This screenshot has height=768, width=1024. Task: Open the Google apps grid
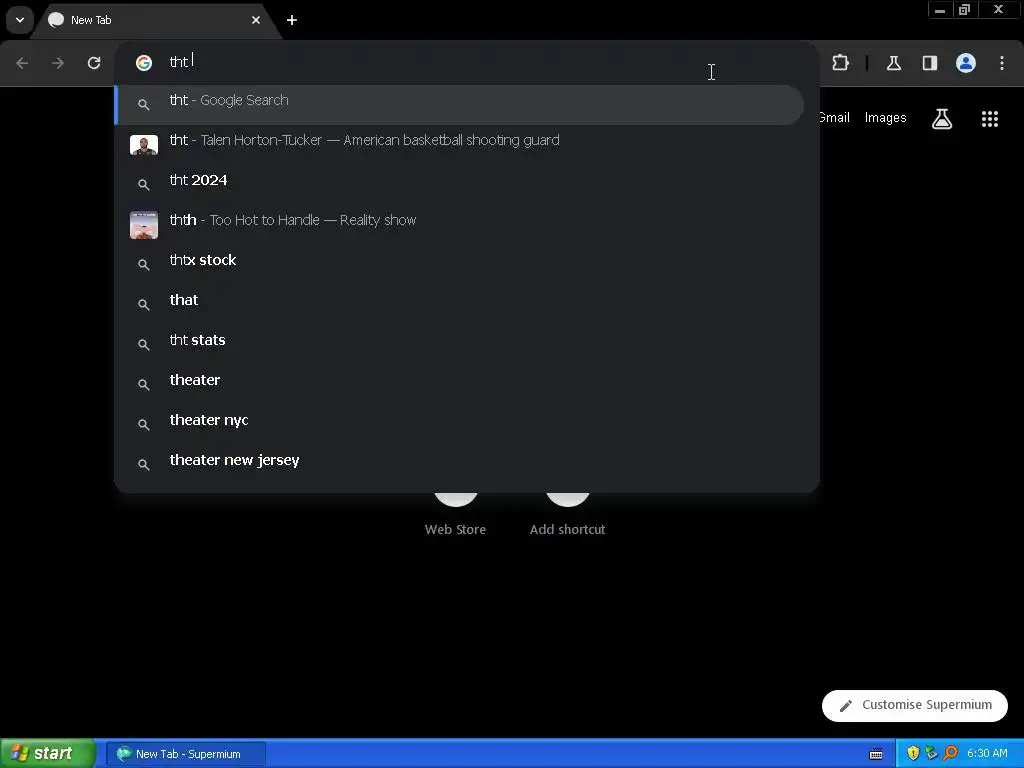[x=990, y=119]
